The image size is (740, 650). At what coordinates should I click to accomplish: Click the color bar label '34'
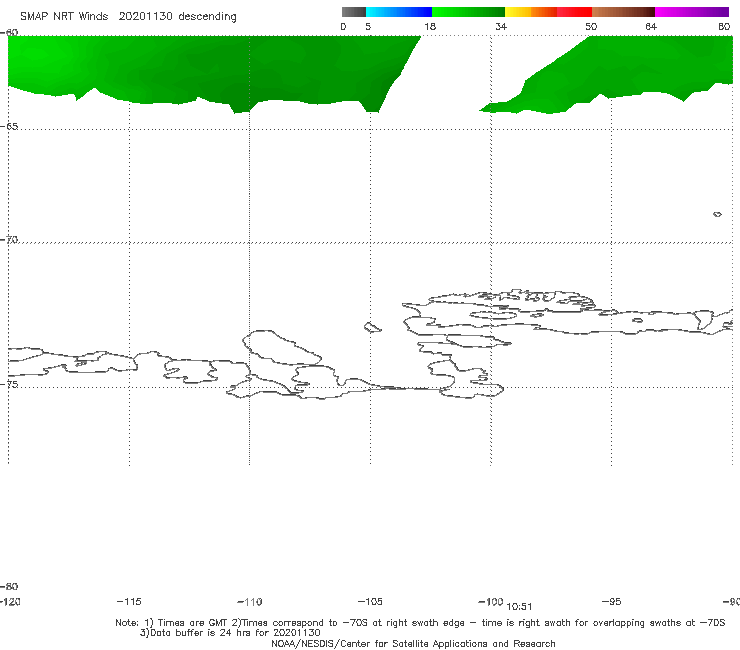(501, 27)
